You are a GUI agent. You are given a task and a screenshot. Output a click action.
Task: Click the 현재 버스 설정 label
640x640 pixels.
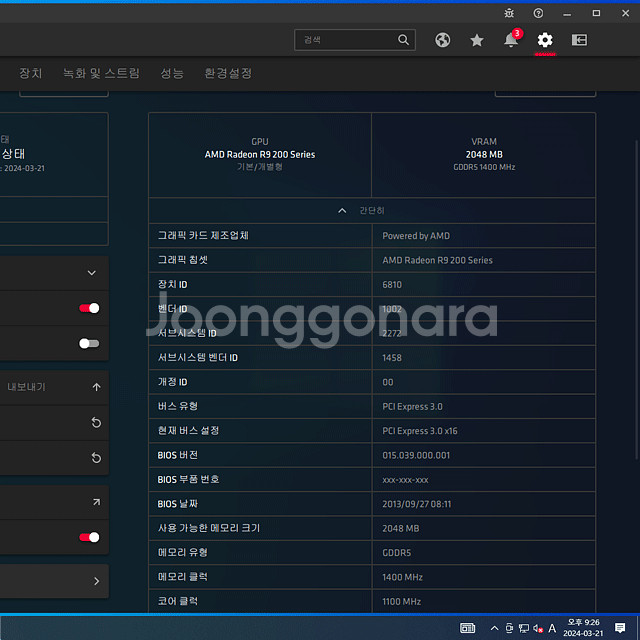point(188,431)
